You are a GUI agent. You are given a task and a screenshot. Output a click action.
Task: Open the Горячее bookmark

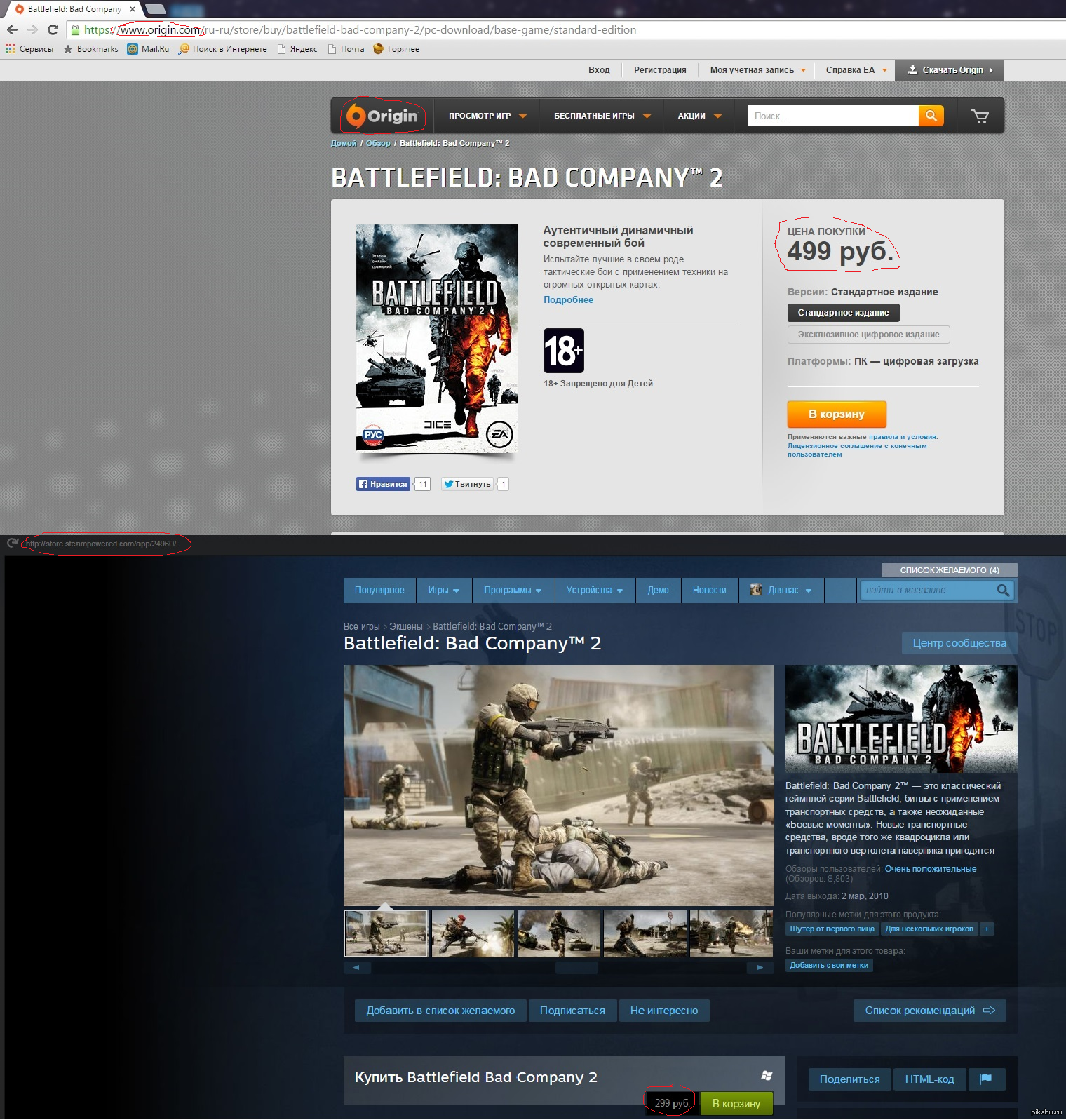pos(396,49)
